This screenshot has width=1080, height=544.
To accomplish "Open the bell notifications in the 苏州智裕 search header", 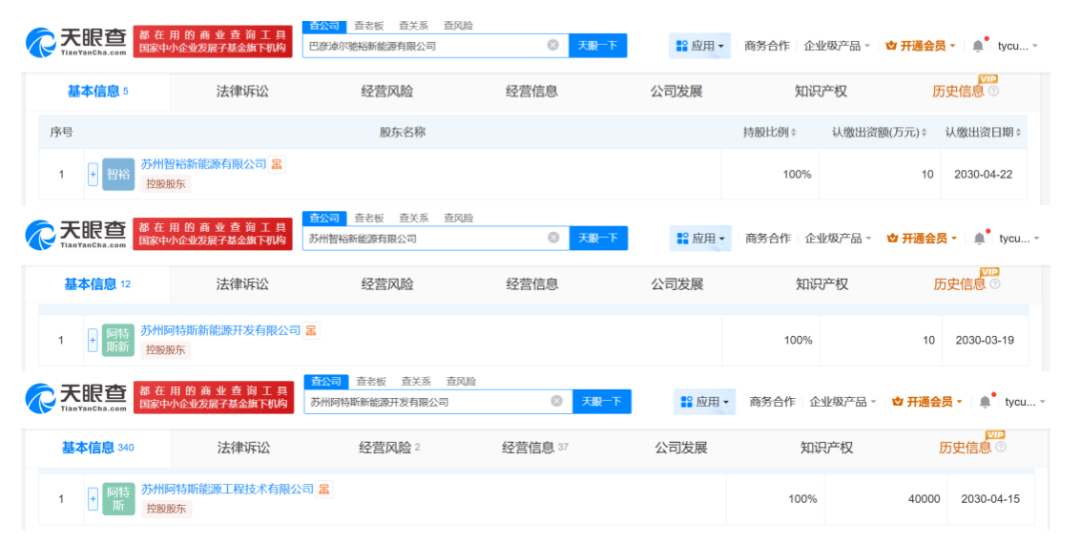I will coord(980,238).
